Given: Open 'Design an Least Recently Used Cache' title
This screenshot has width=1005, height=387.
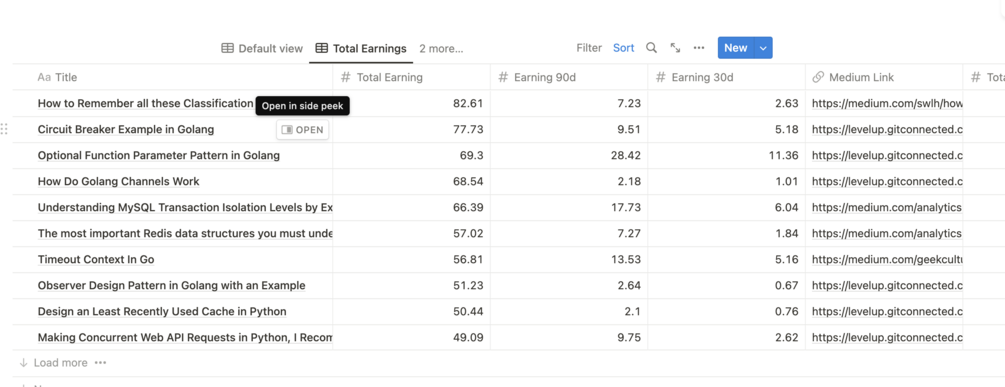Looking at the screenshot, I should (162, 311).
